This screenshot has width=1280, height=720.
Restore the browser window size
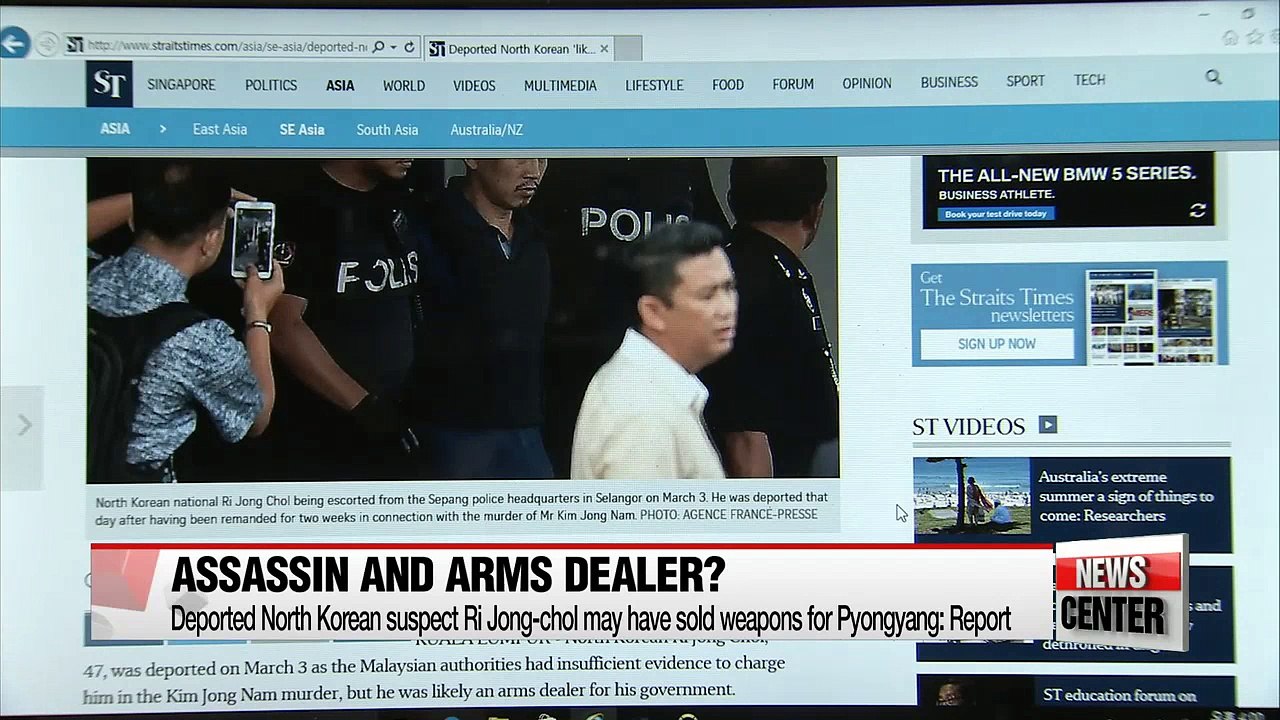coord(1247,13)
